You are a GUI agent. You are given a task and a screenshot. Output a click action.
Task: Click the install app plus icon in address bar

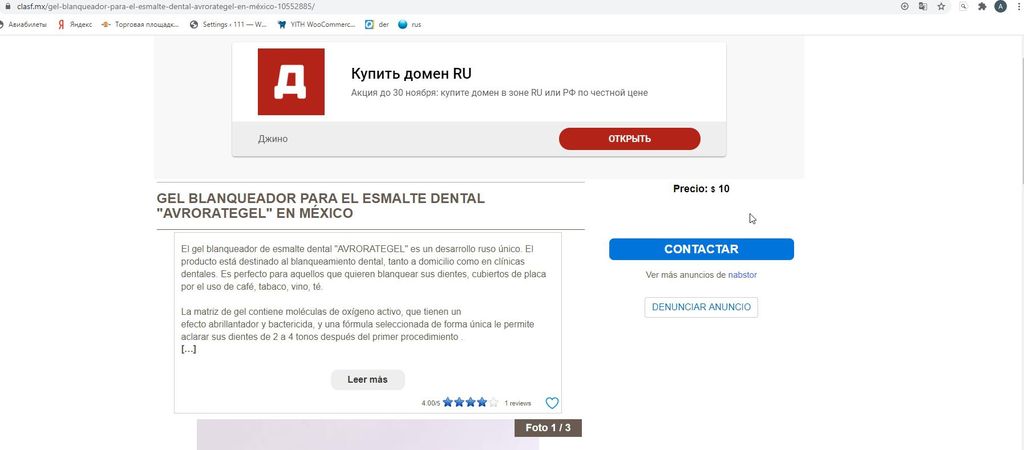click(x=904, y=7)
